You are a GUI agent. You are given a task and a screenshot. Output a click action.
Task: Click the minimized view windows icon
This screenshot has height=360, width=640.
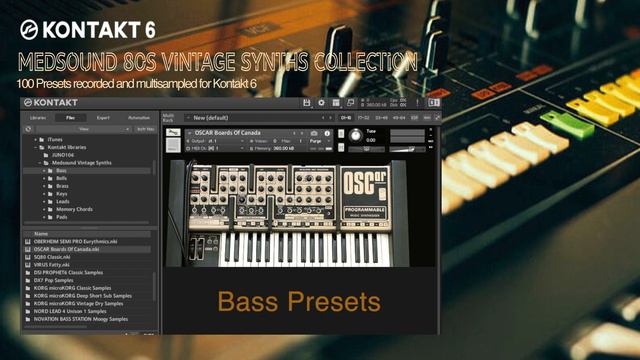[350, 103]
